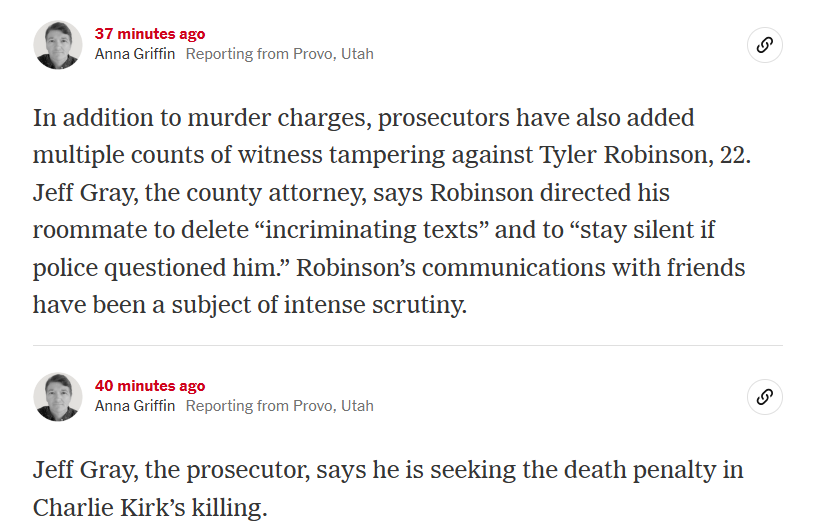The image size is (815, 532).
Task: Open Anna Griffin avatar on 37-minute post
Action: [58, 45]
